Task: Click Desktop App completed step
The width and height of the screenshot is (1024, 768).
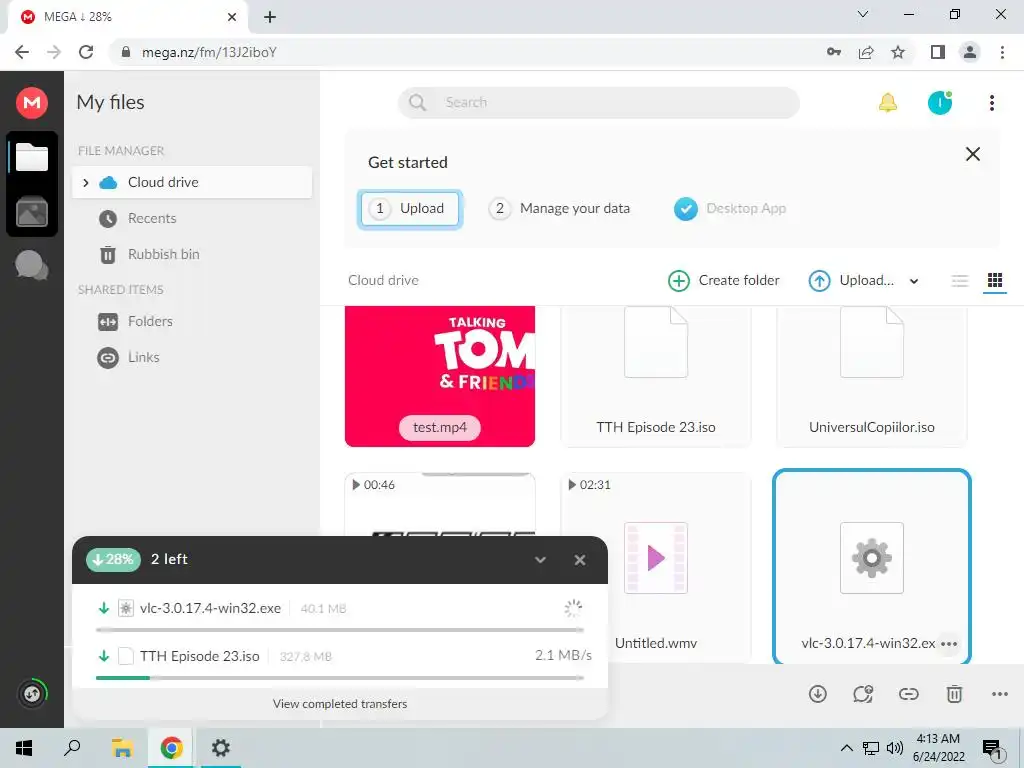Action: 729,209
